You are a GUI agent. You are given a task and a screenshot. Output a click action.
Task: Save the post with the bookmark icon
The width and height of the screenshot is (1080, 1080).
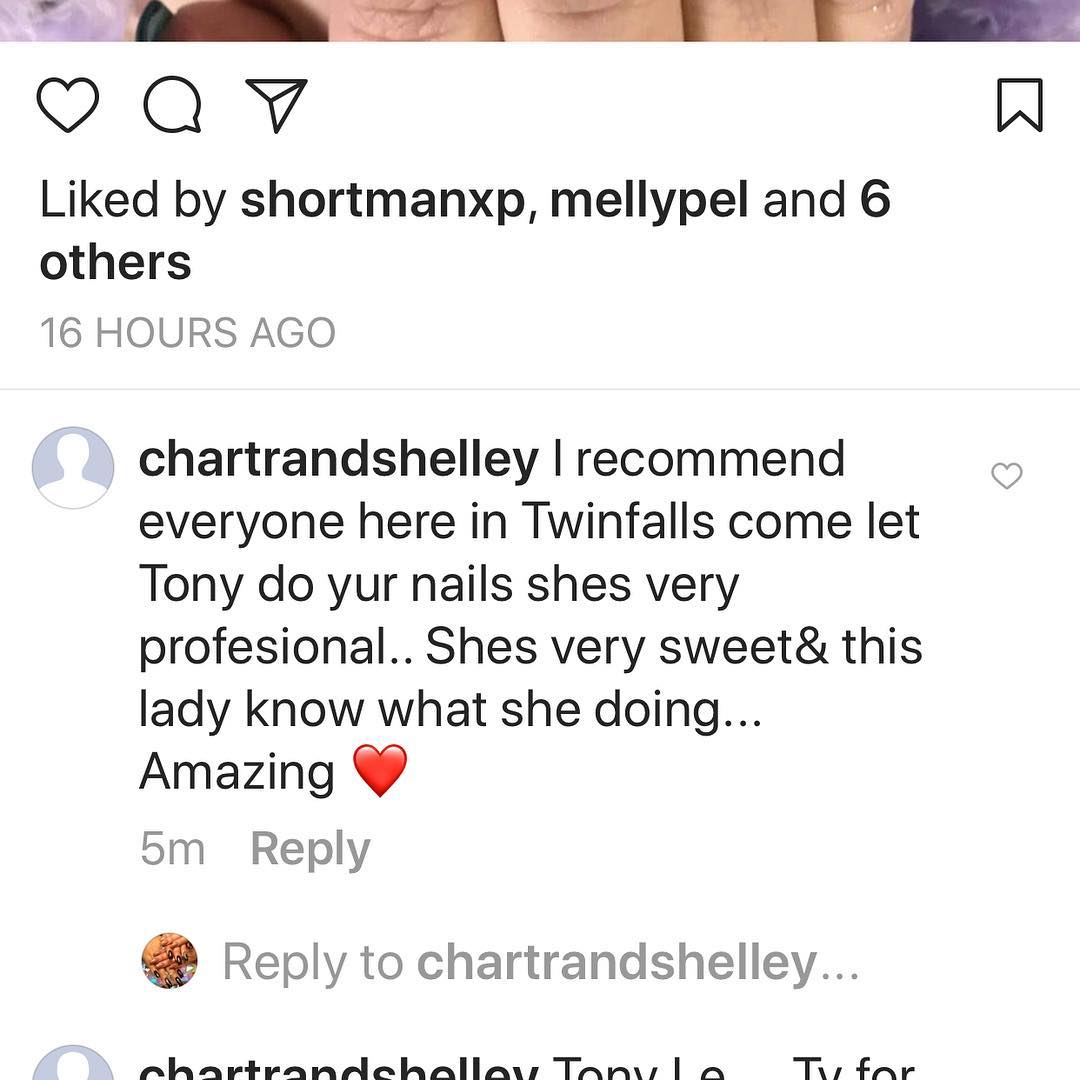(x=1019, y=105)
